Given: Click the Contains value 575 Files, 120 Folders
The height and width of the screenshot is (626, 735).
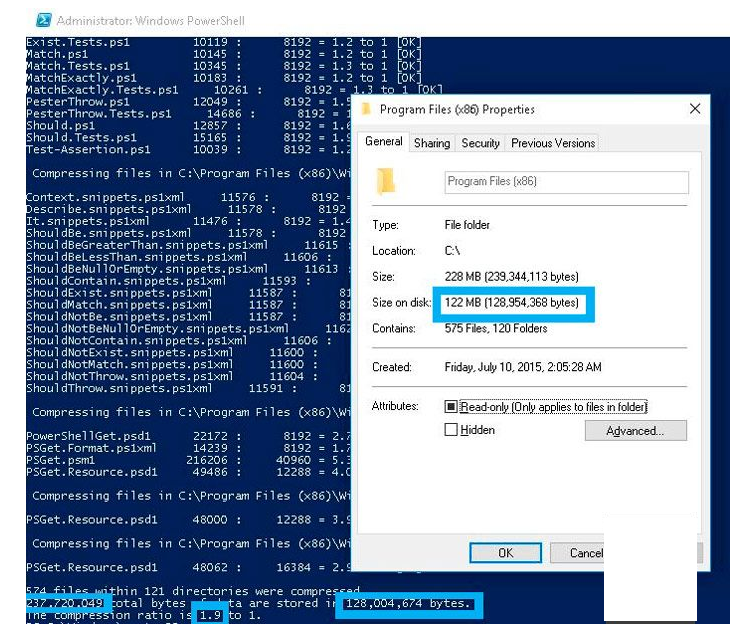Looking at the screenshot, I should point(495,329).
